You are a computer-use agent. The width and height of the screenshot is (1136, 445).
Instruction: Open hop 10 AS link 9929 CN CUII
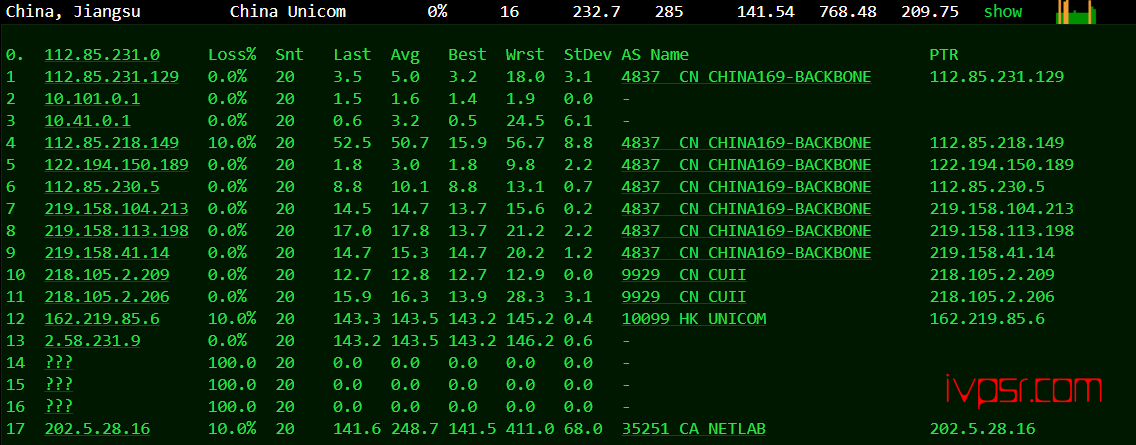(x=683, y=275)
